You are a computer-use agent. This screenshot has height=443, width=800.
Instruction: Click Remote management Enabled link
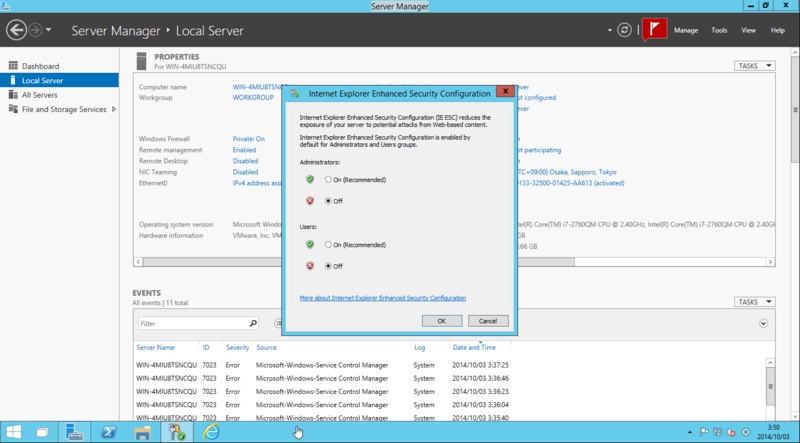click(x=244, y=150)
